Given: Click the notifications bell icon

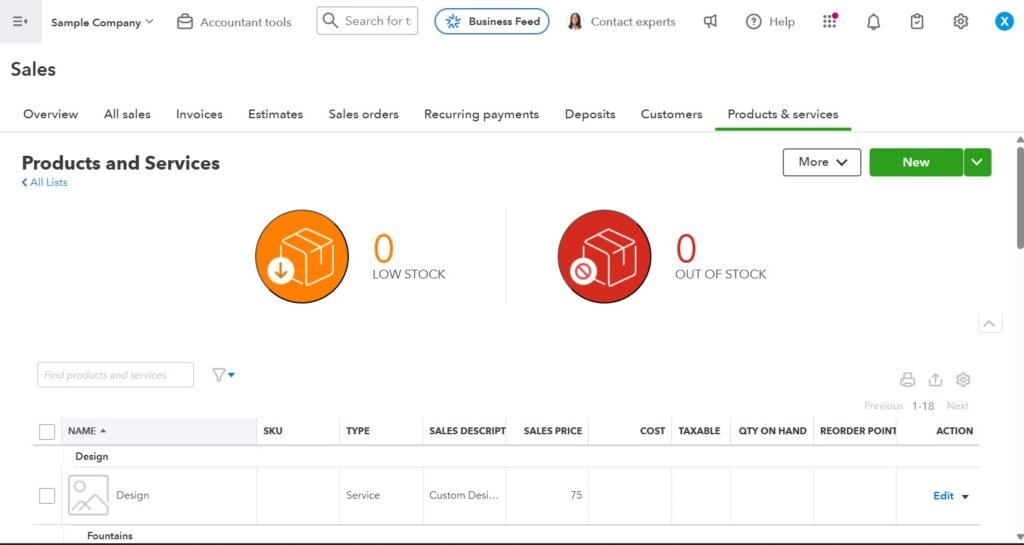Looking at the screenshot, I should (x=873, y=21).
